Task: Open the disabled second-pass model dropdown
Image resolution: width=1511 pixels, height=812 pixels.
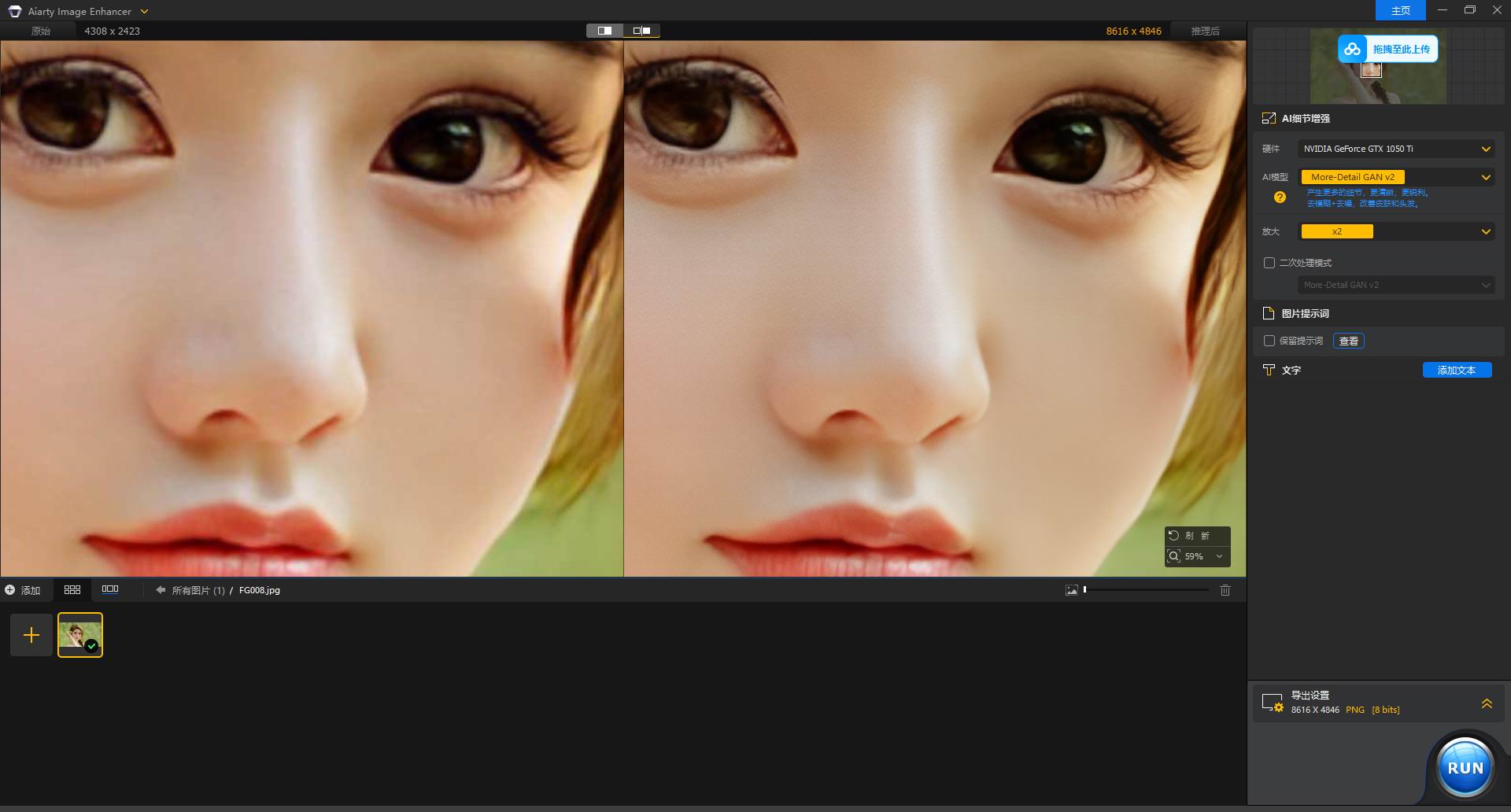Action: point(1396,285)
